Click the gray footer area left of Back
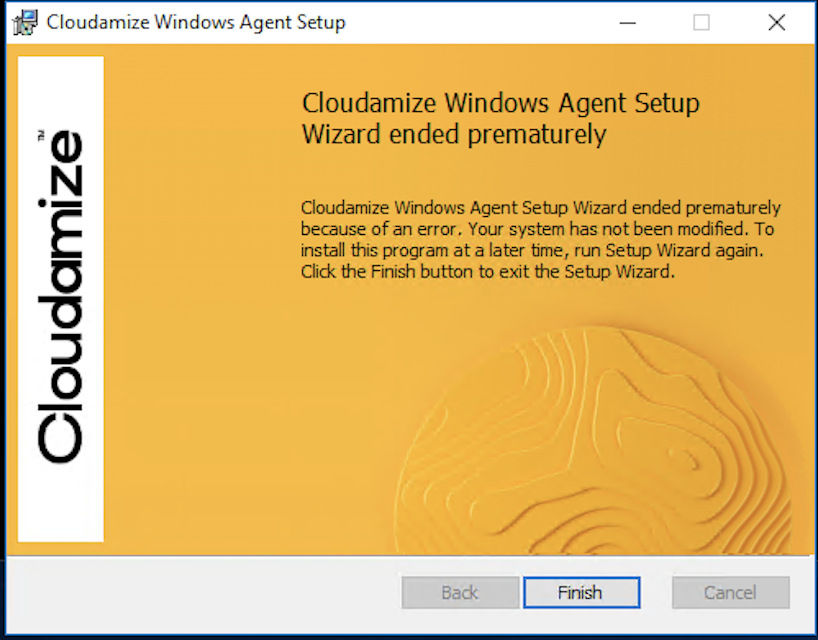 tap(200, 593)
